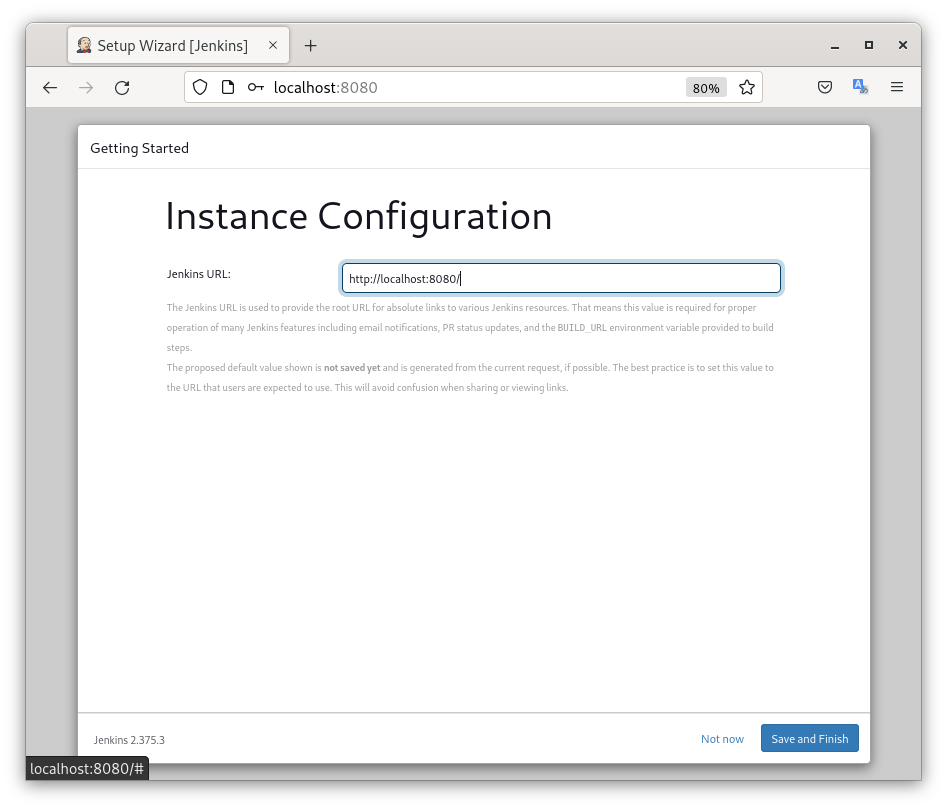Focus the localhost:8080 address bar
The height and width of the screenshot is (809, 947).
click(x=470, y=88)
